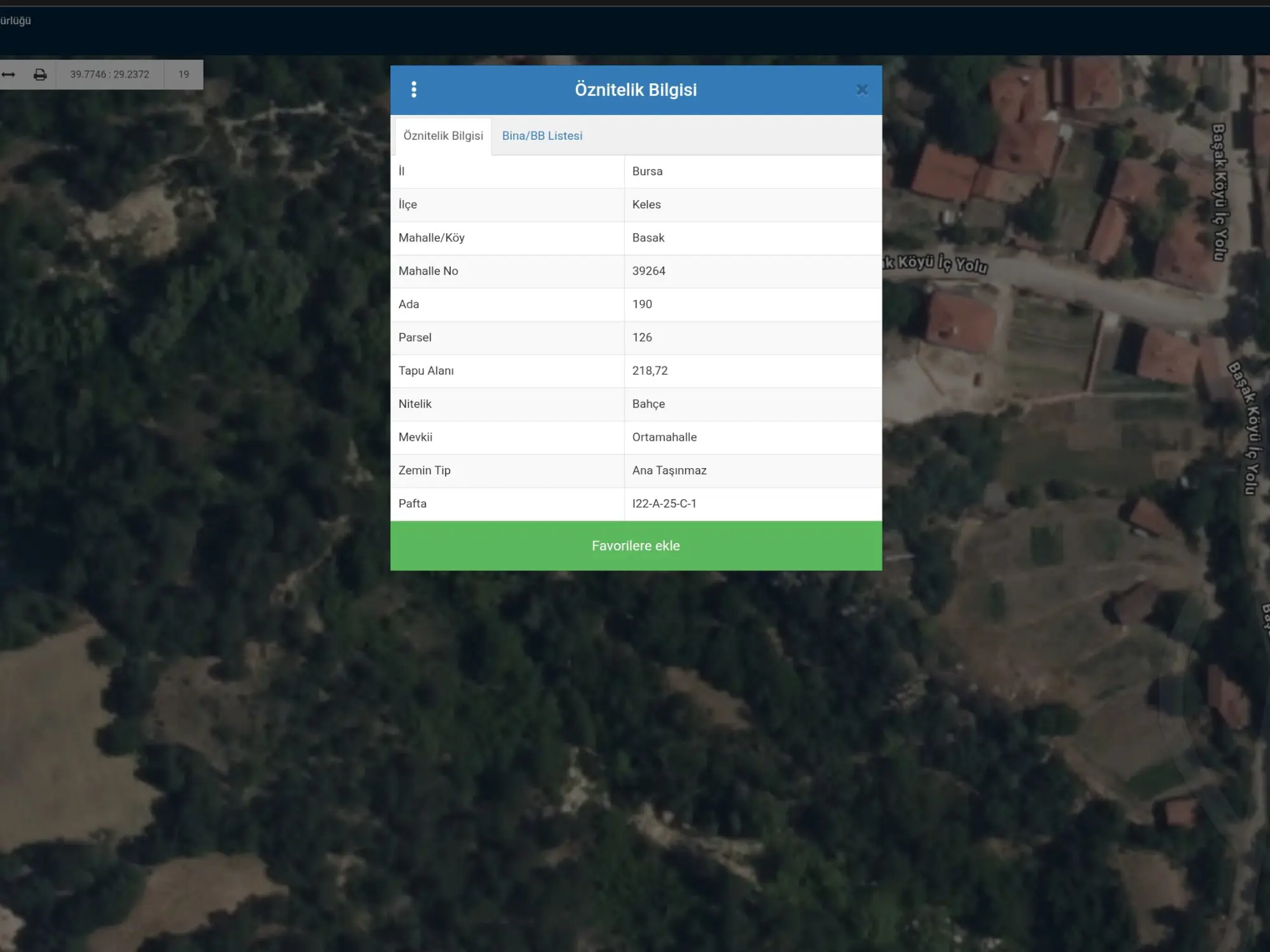Switch to the Bina/BB Listesi tab

542,135
